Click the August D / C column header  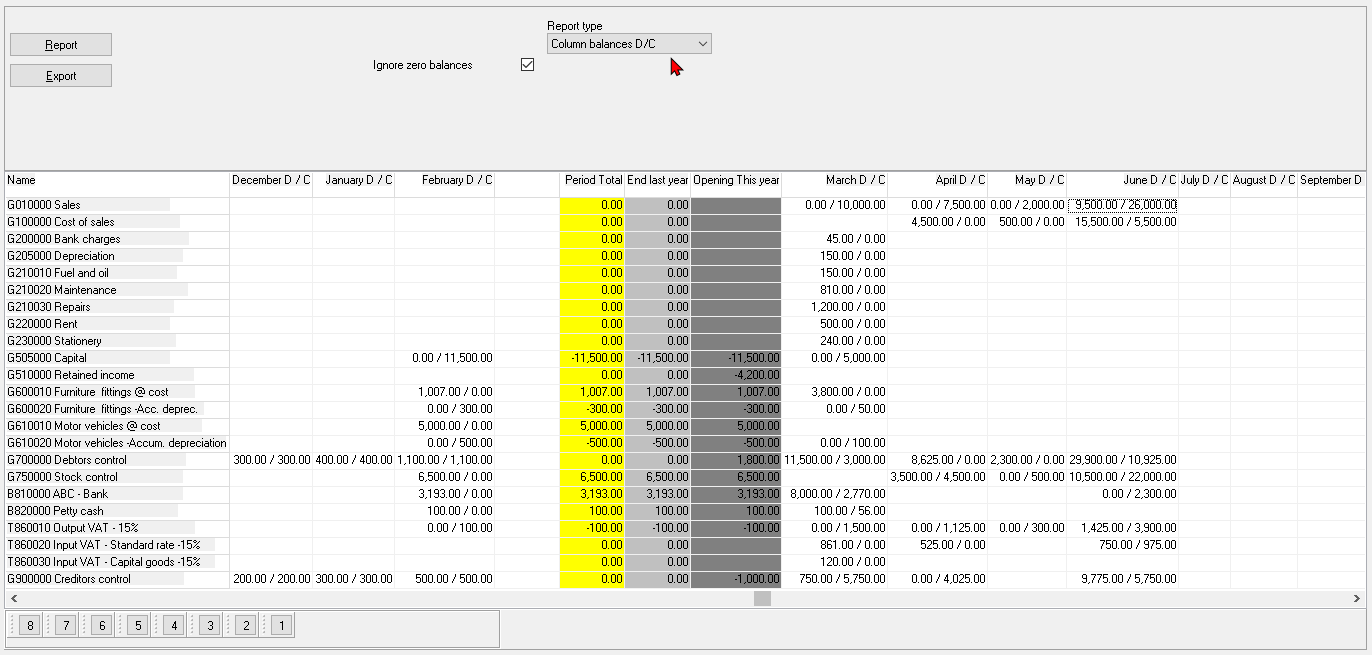click(1264, 180)
